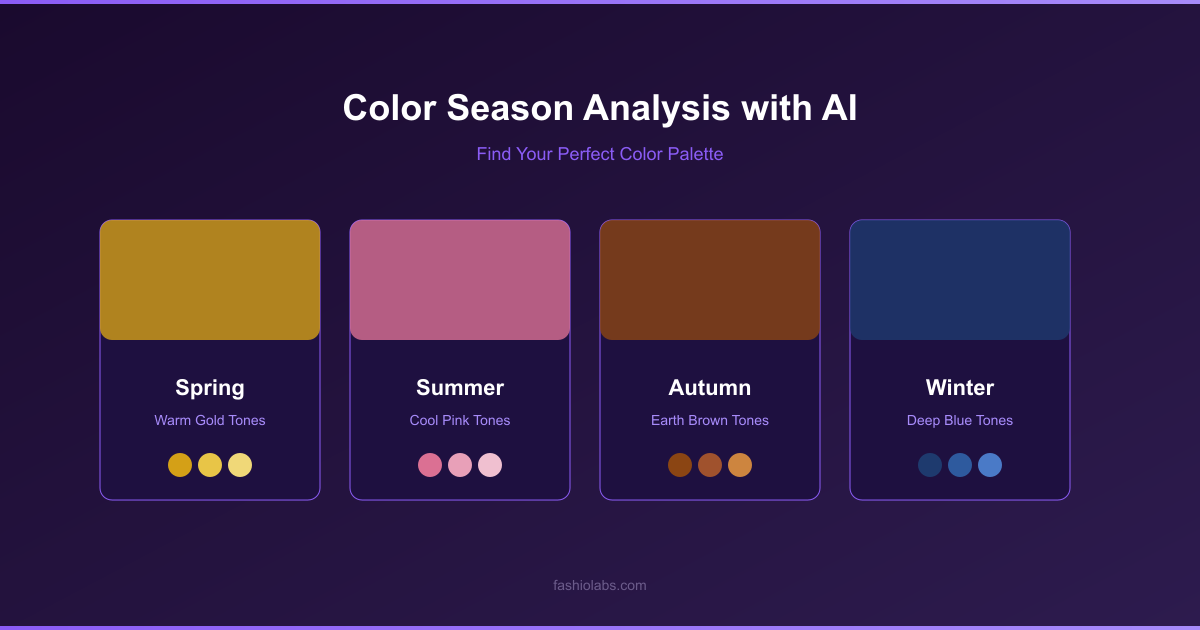Pick the palest pink Summer swatch

click(490, 465)
